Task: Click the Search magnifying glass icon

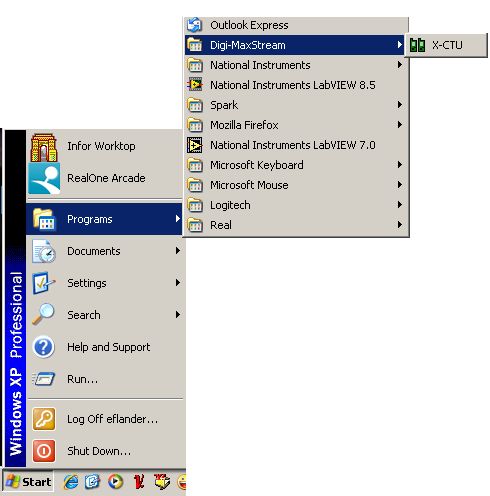Action: point(44,314)
